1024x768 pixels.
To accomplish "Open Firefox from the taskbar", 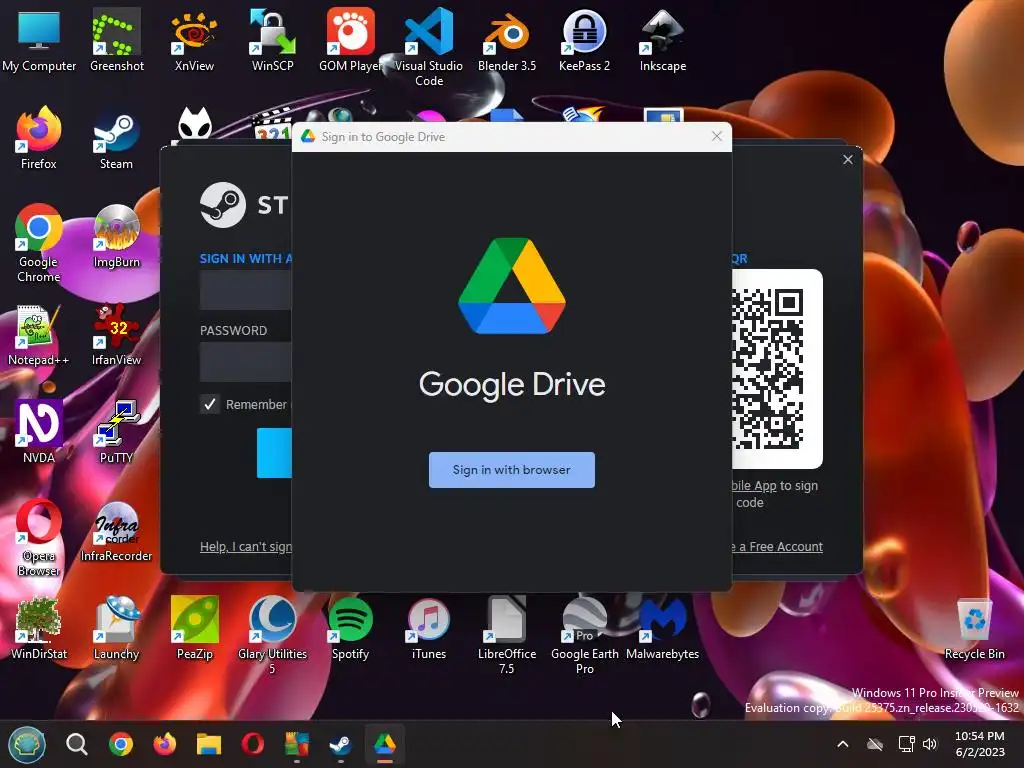I will tap(165, 744).
